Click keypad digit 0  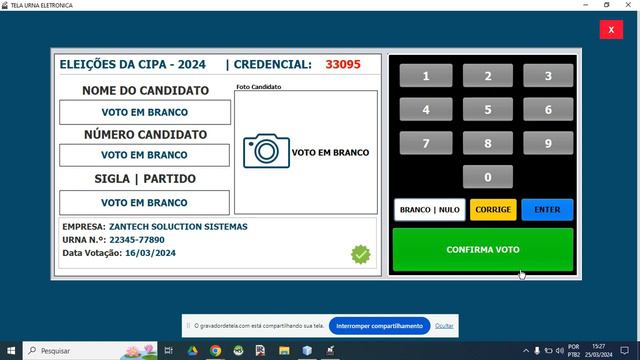(x=488, y=177)
